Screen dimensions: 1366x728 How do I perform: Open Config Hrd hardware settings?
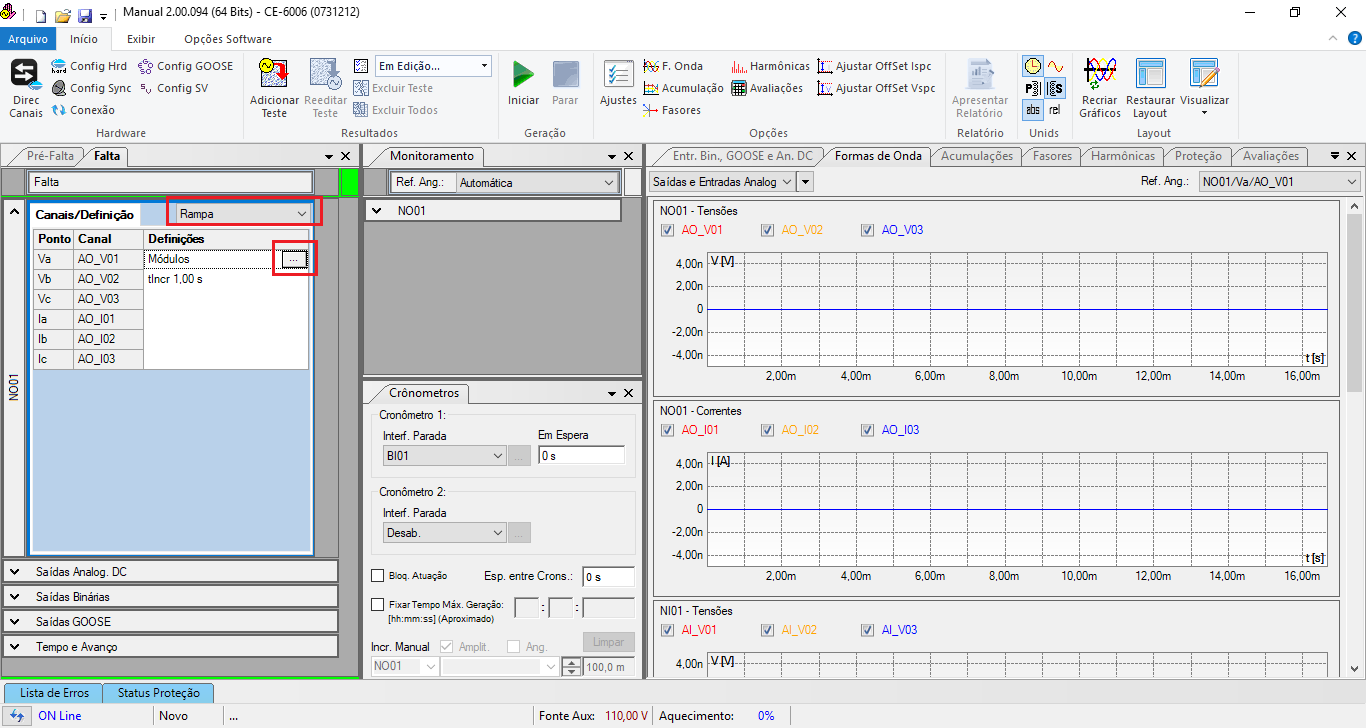pyautogui.click(x=90, y=66)
